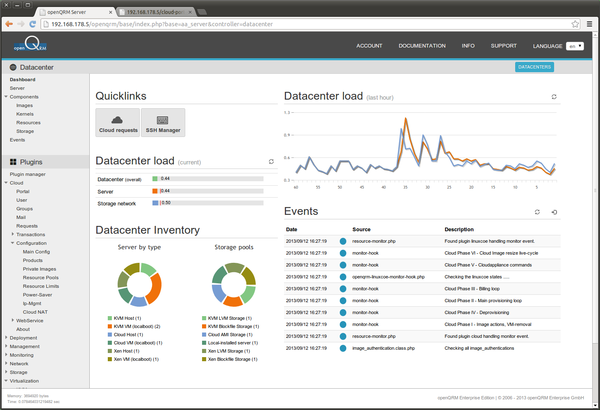Click KVM Host legend swatch
Viewport: 600px width, 410px height.
click(x=110, y=318)
